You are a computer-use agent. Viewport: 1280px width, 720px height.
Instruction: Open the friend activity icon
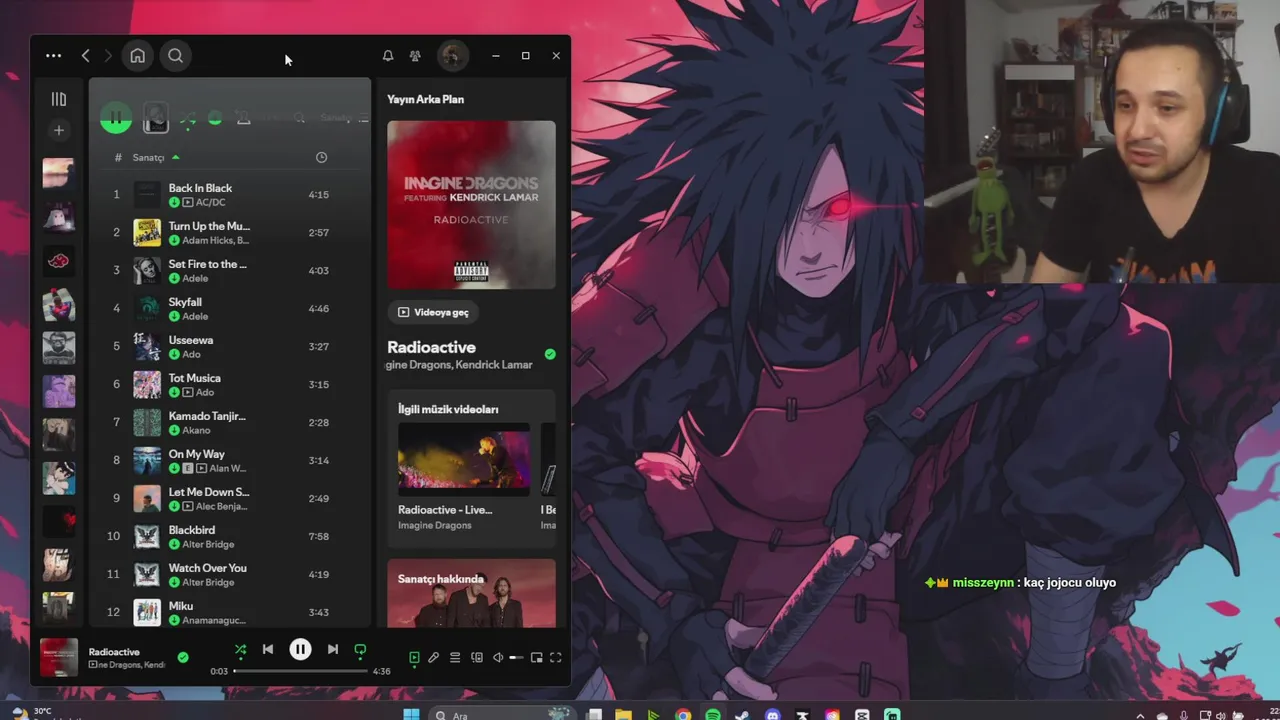(415, 56)
